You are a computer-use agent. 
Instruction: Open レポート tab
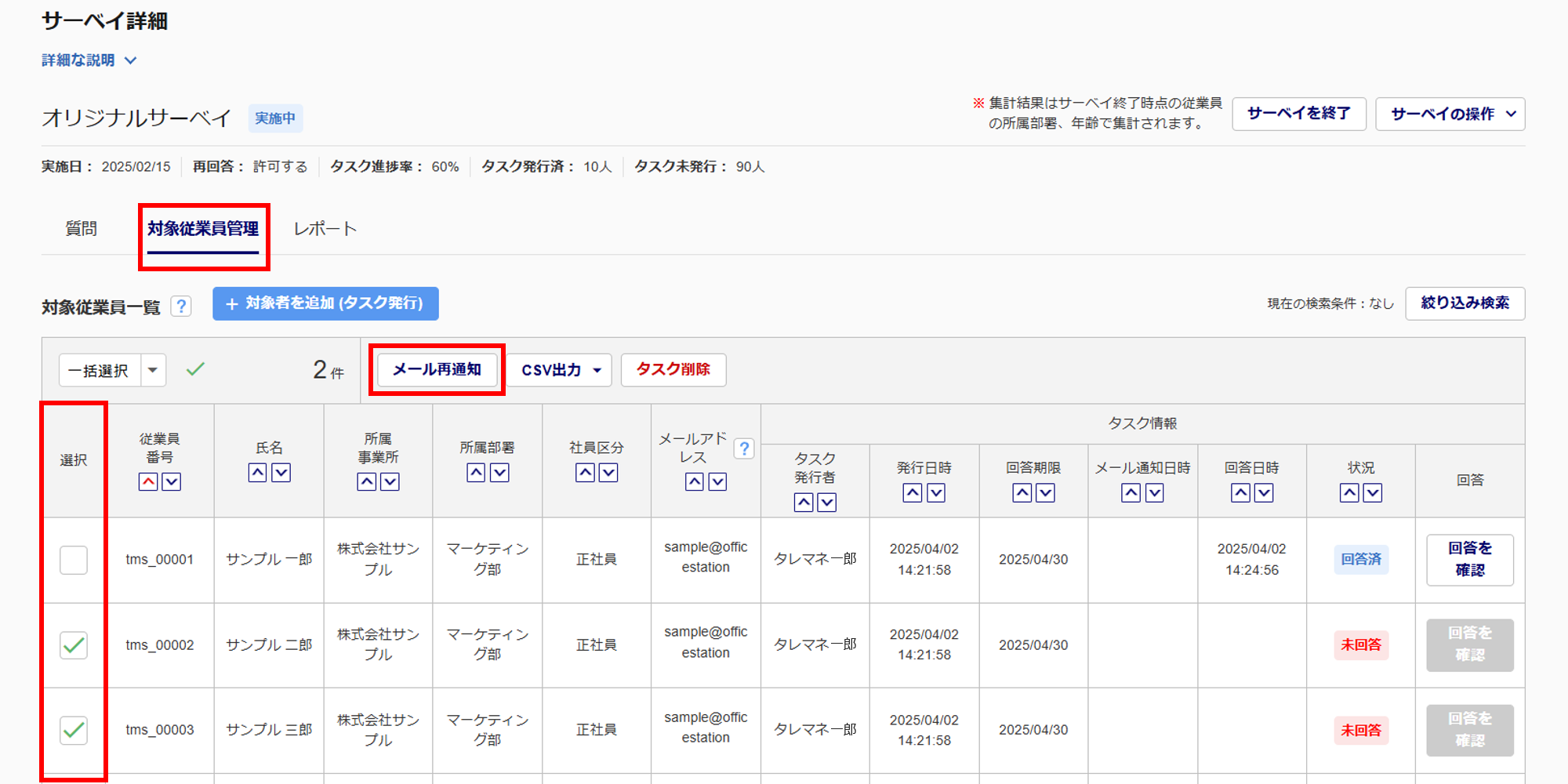tap(325, 229)
